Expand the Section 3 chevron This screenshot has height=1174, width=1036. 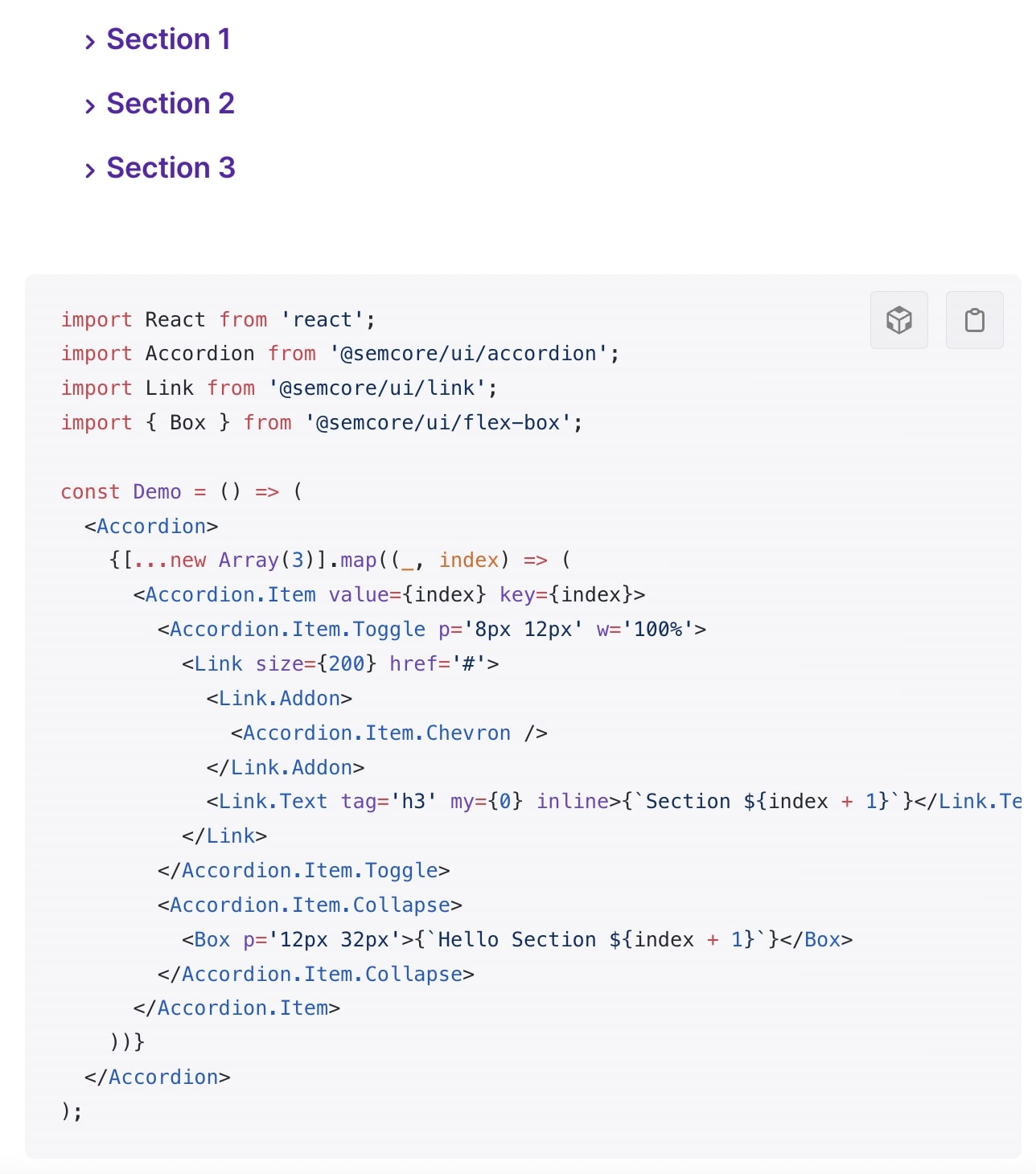90,170
